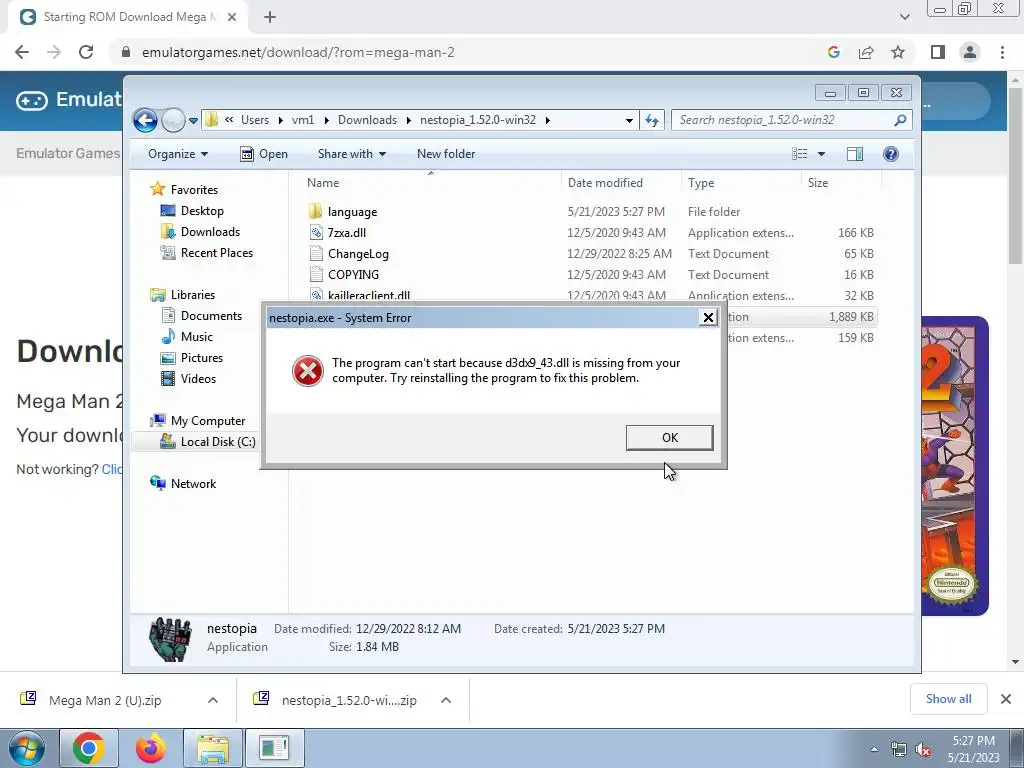Click OK in the System Error dialog

[x=669, y=438]
